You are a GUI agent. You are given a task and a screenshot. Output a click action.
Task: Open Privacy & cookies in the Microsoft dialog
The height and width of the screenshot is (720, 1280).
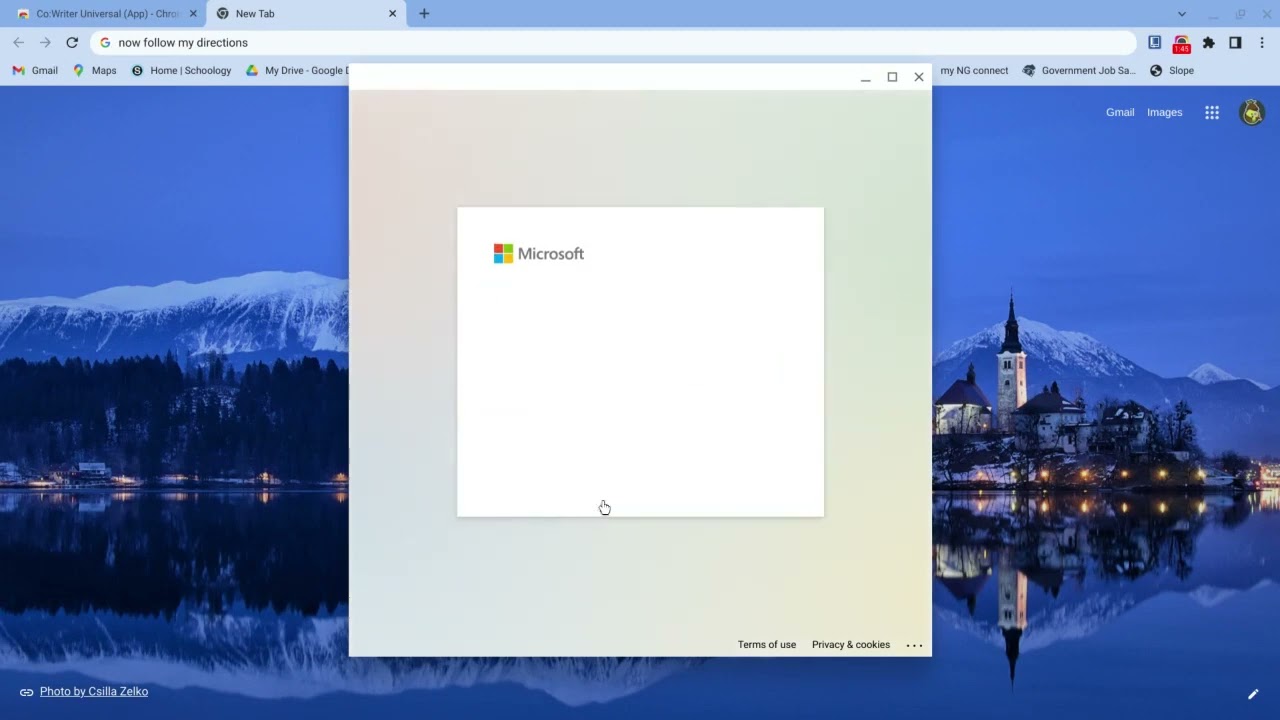point(851,645)
